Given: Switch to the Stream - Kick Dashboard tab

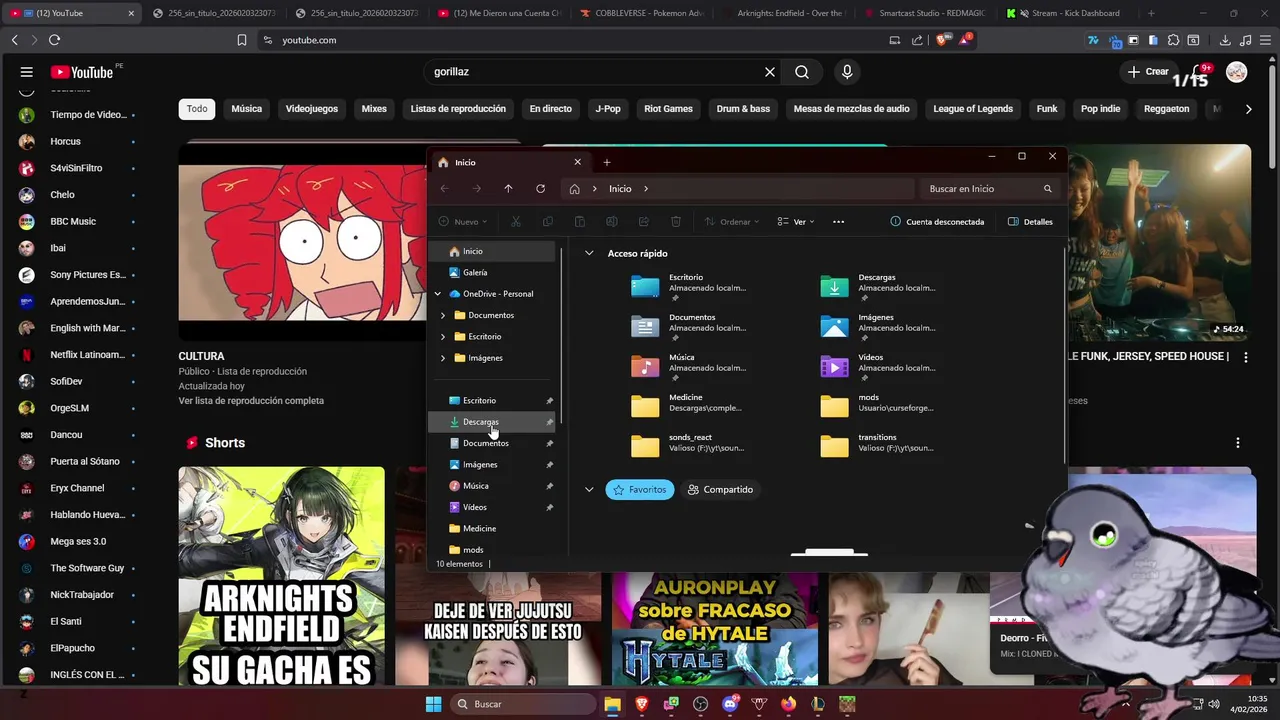Looking at the screenshot, I should pyautogui.click(x=1068, y=13).
